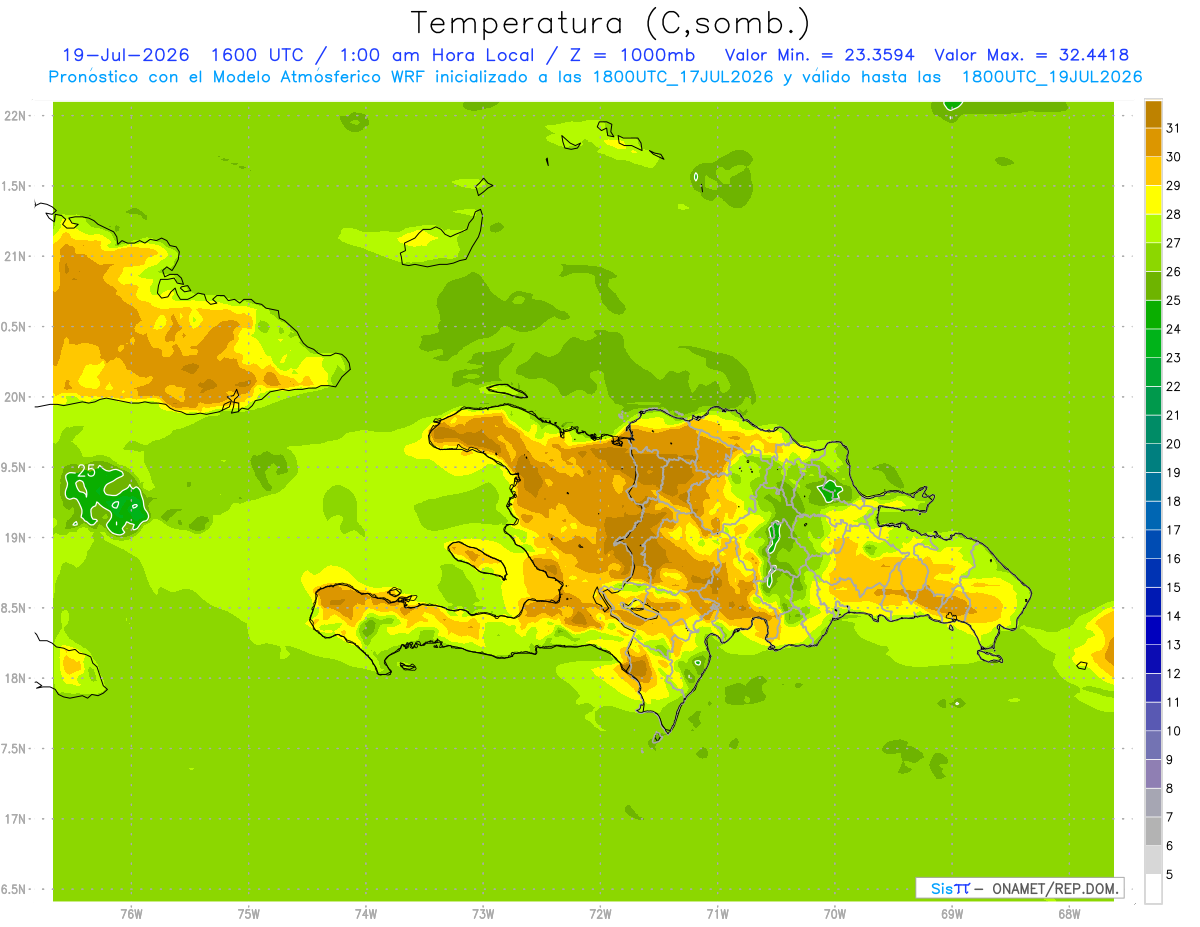Screen dimensions: 1200x927
Task: Click the gray legend band between 6 and 7
Action: point(1153,831)
